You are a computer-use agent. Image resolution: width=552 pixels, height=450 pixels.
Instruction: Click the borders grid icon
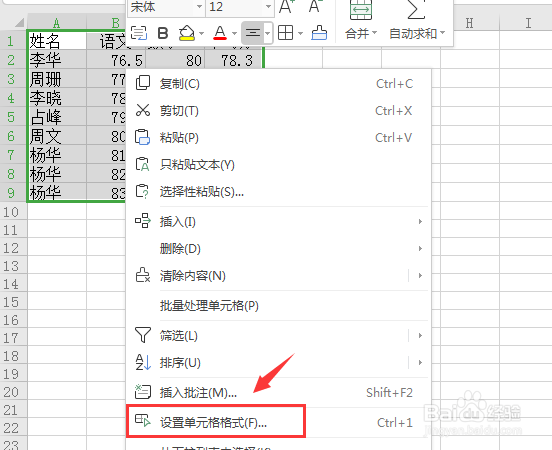[x=285, y=33]
